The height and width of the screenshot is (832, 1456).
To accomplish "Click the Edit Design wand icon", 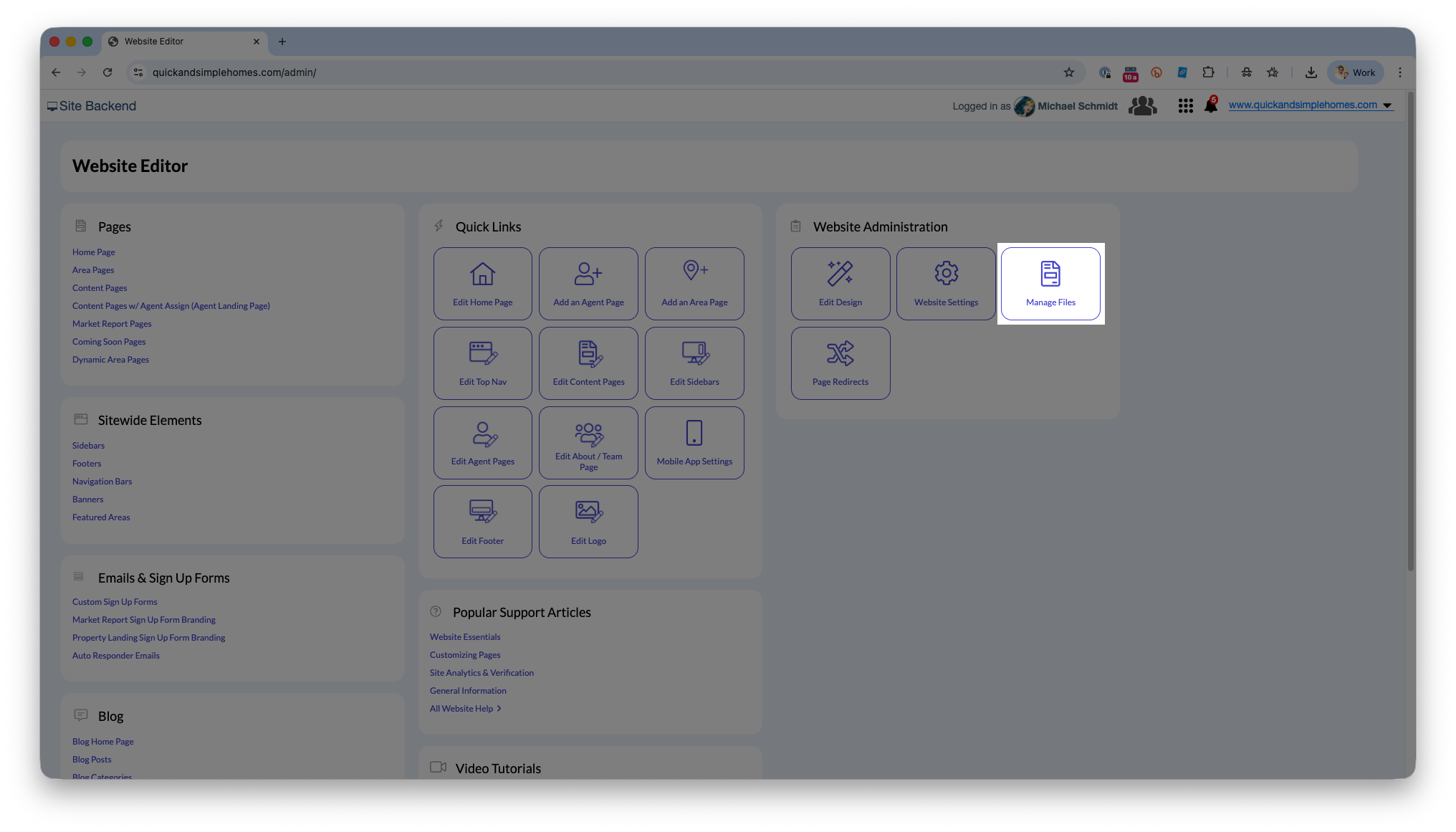I will click(840, 273).
